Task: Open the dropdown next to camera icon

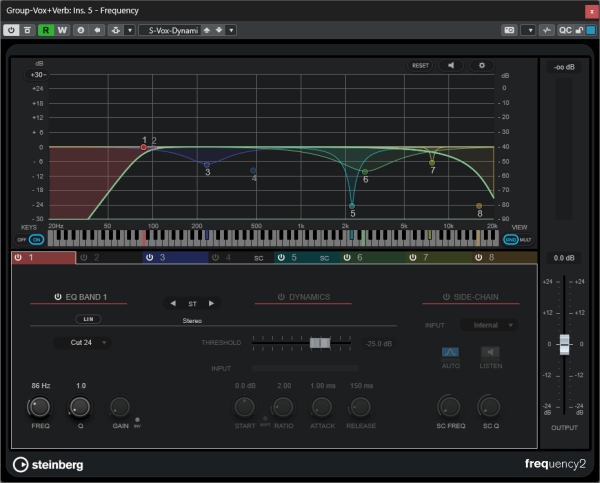Action: pyautogui.click(x=528, y=30)
